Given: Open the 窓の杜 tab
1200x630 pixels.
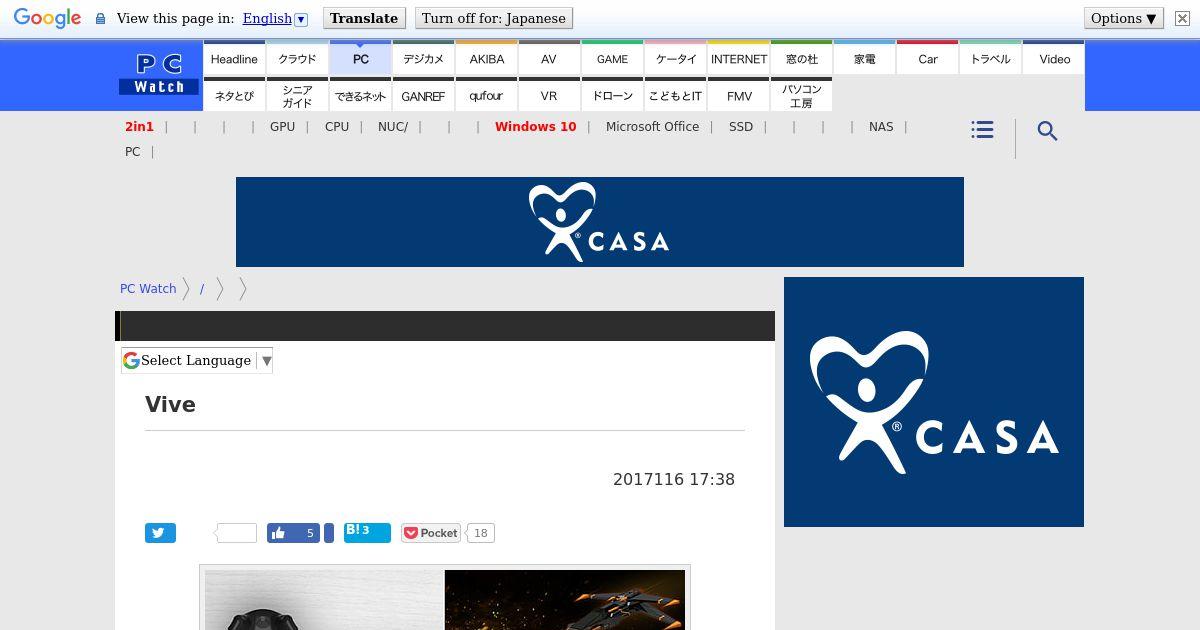Looking at the screenshot, I should (x=802, y=59).
